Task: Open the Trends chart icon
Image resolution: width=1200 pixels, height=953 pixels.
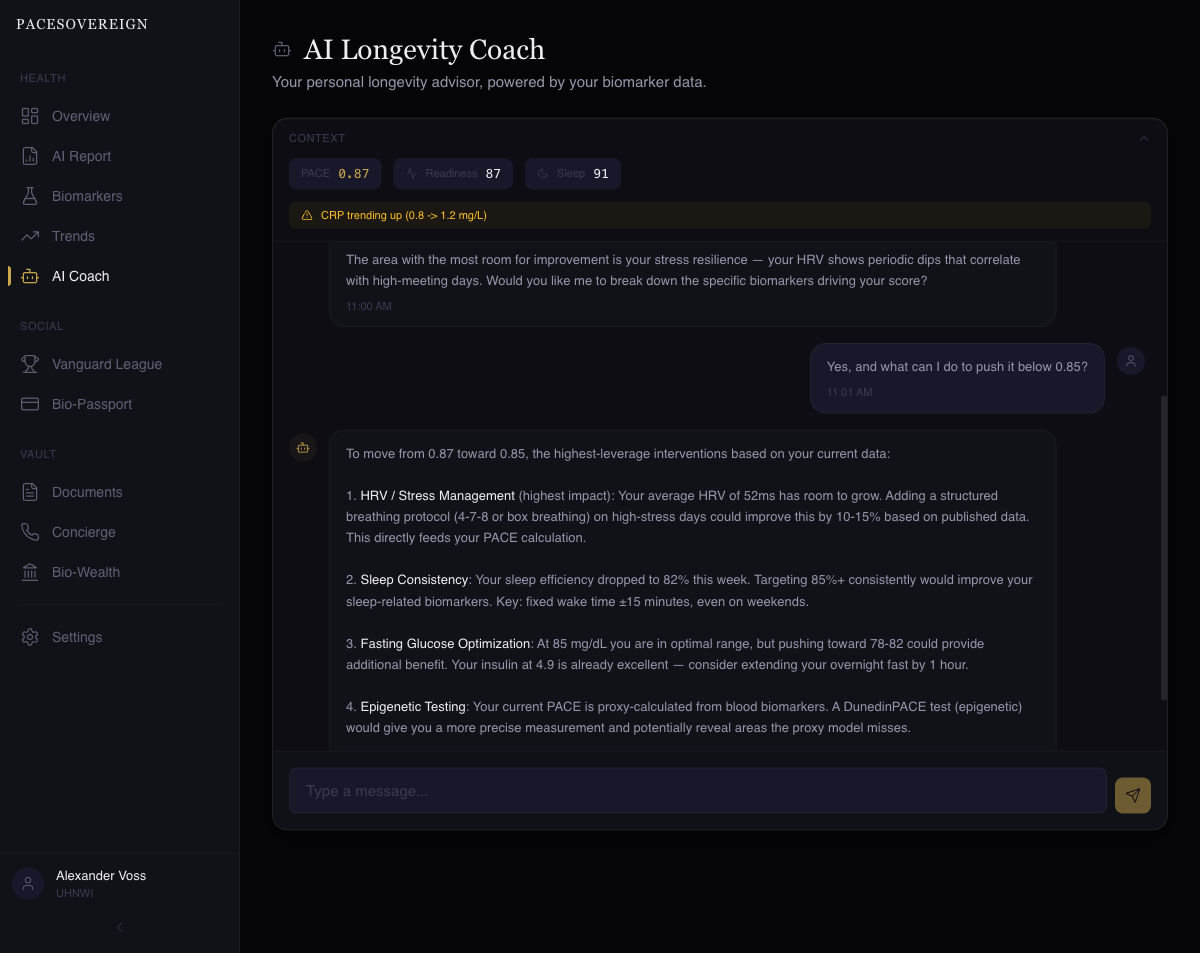Action: coord(30,236)
